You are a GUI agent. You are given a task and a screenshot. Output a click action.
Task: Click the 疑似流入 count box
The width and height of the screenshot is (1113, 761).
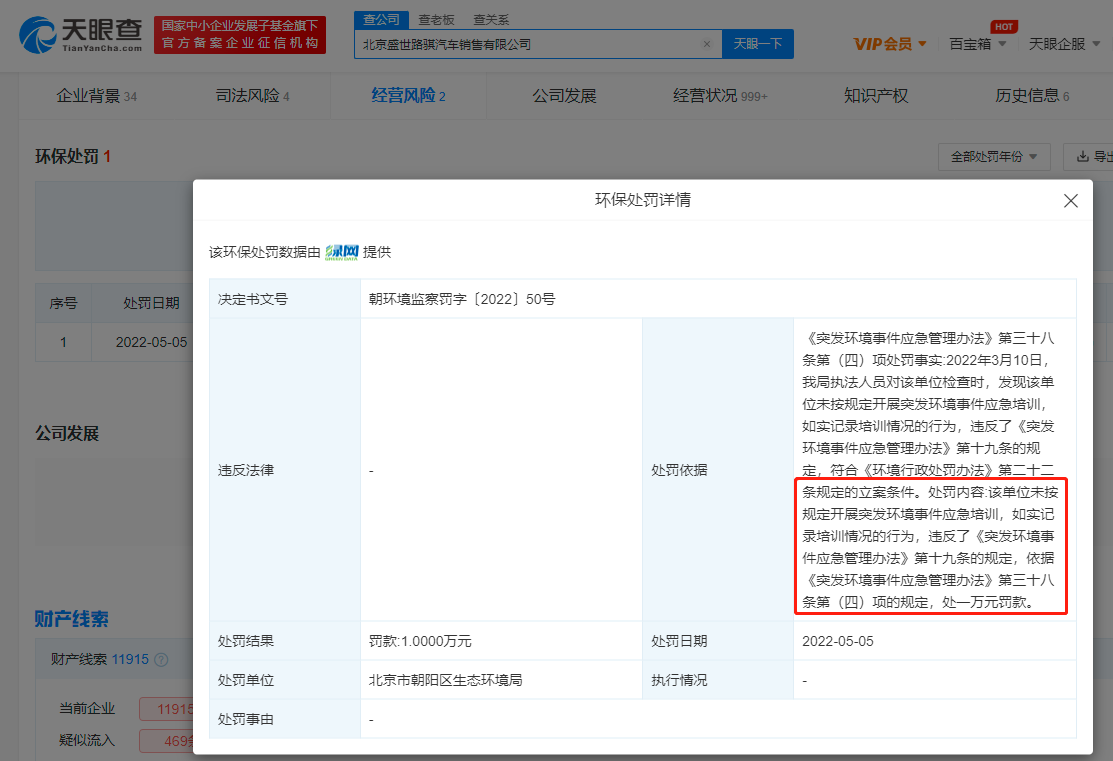click(x=167, y=740)
